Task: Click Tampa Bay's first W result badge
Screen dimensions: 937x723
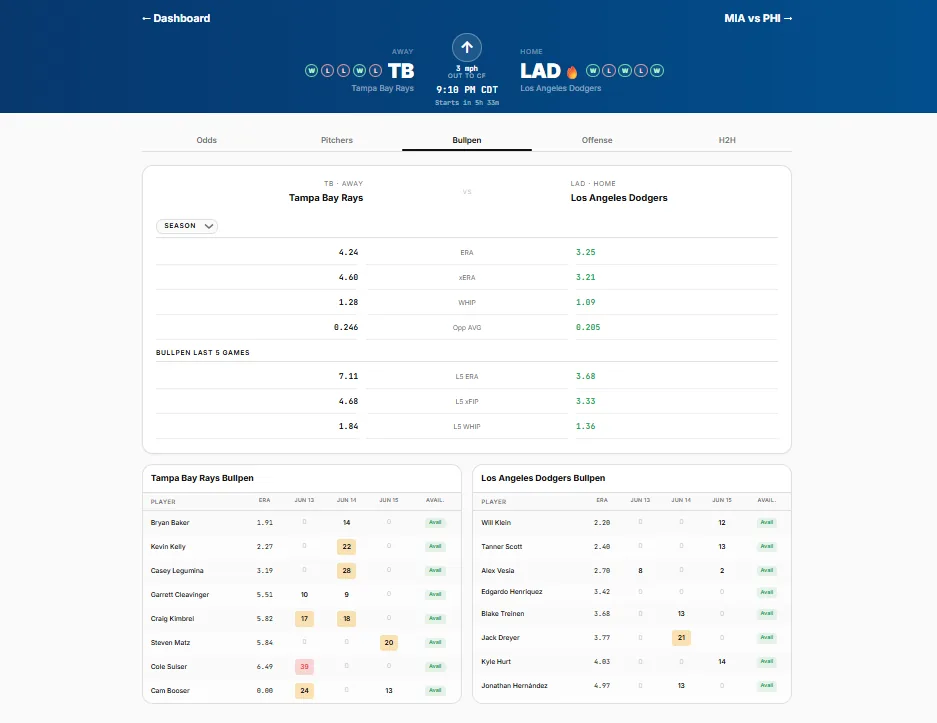Action: click(311, 71)
